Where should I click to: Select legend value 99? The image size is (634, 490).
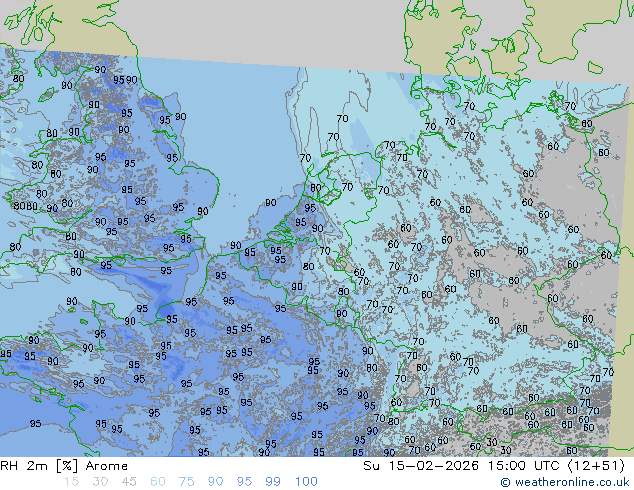click(x=273, y=482)
